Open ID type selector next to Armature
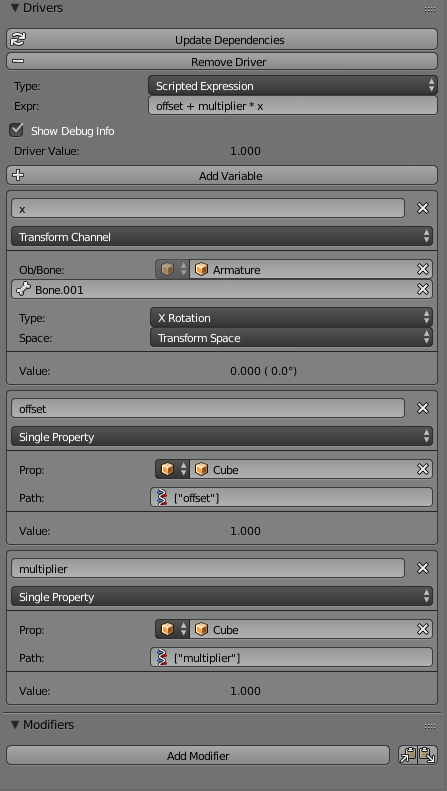This screenshot has height=791, width=447. point(172,269)
